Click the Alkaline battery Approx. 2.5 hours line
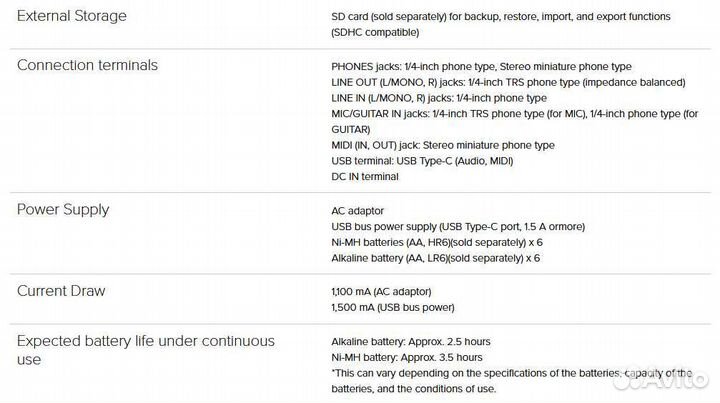 [411, 341]
